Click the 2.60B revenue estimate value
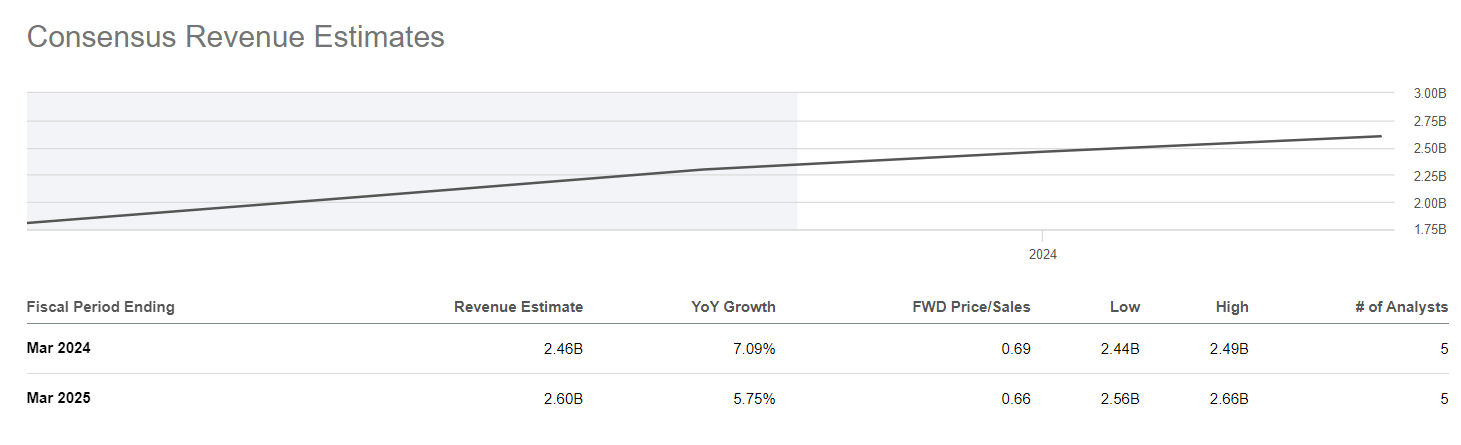The image size is (1461, 445). coord(563,398)
